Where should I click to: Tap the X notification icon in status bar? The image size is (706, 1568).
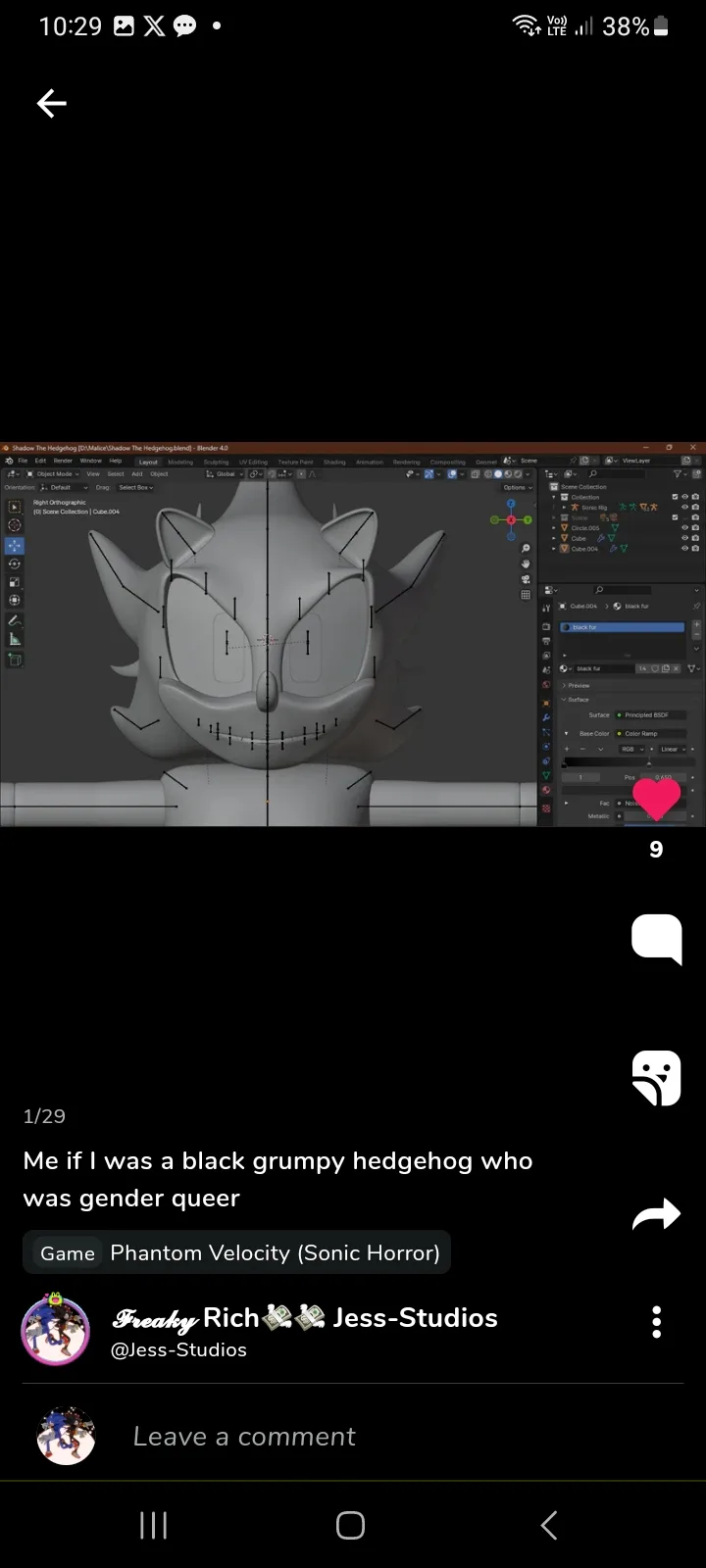click(154, 26)
